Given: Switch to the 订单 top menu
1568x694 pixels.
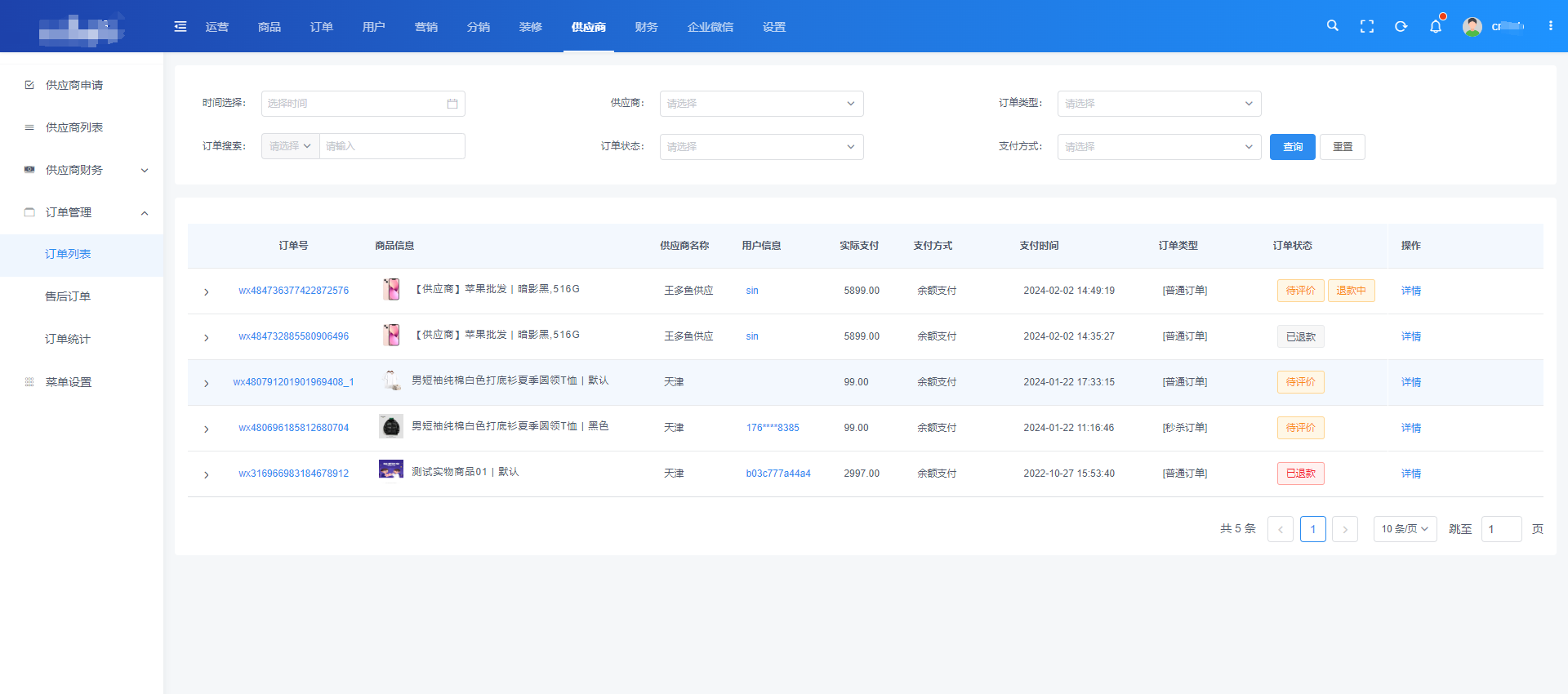Looking at the screenshot, I should click(322, 27).
